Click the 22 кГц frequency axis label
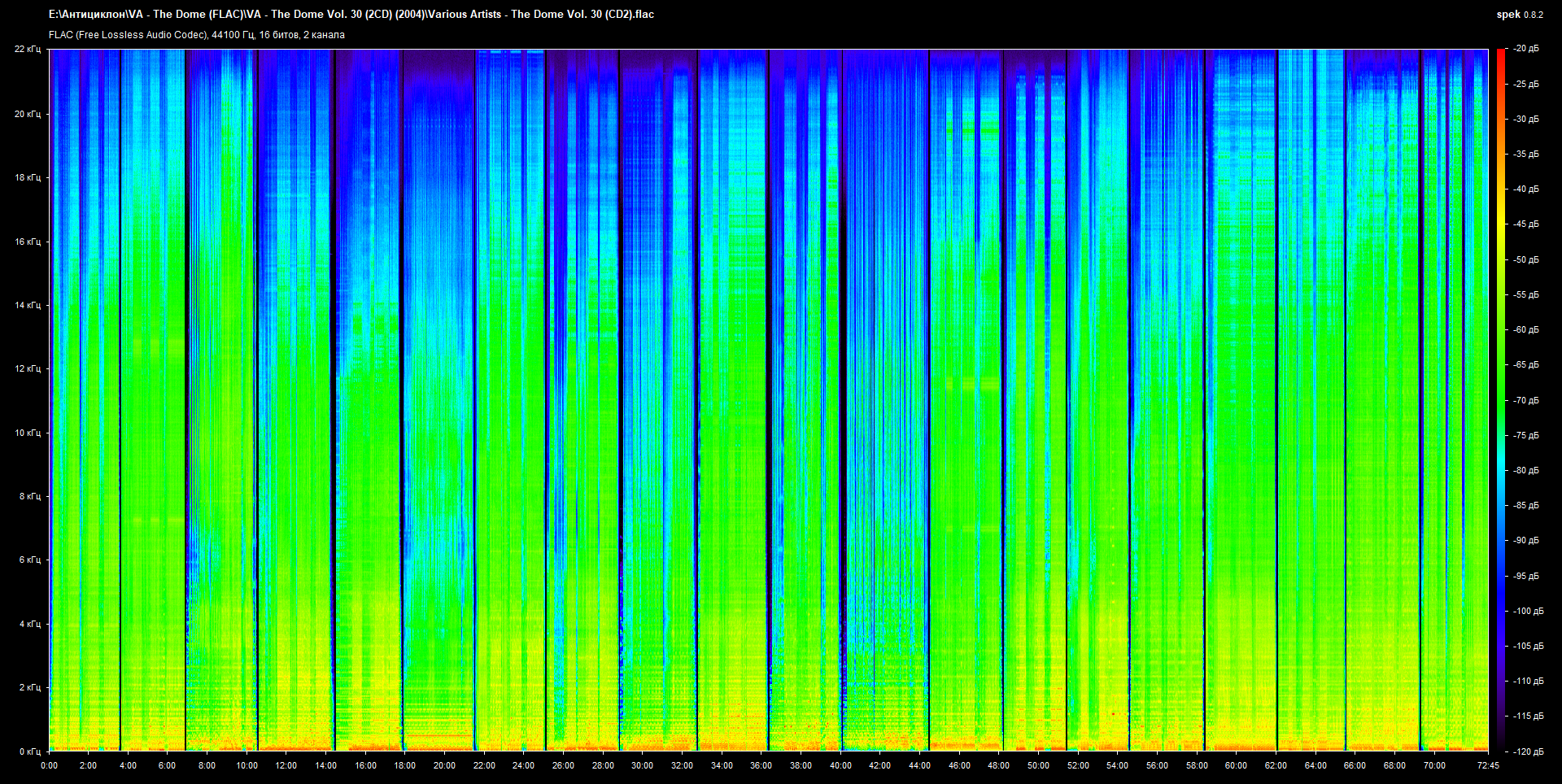Image resolution: width=1562 pixels, height=784 pixels. pyautogui.click(x=28, y=50)
